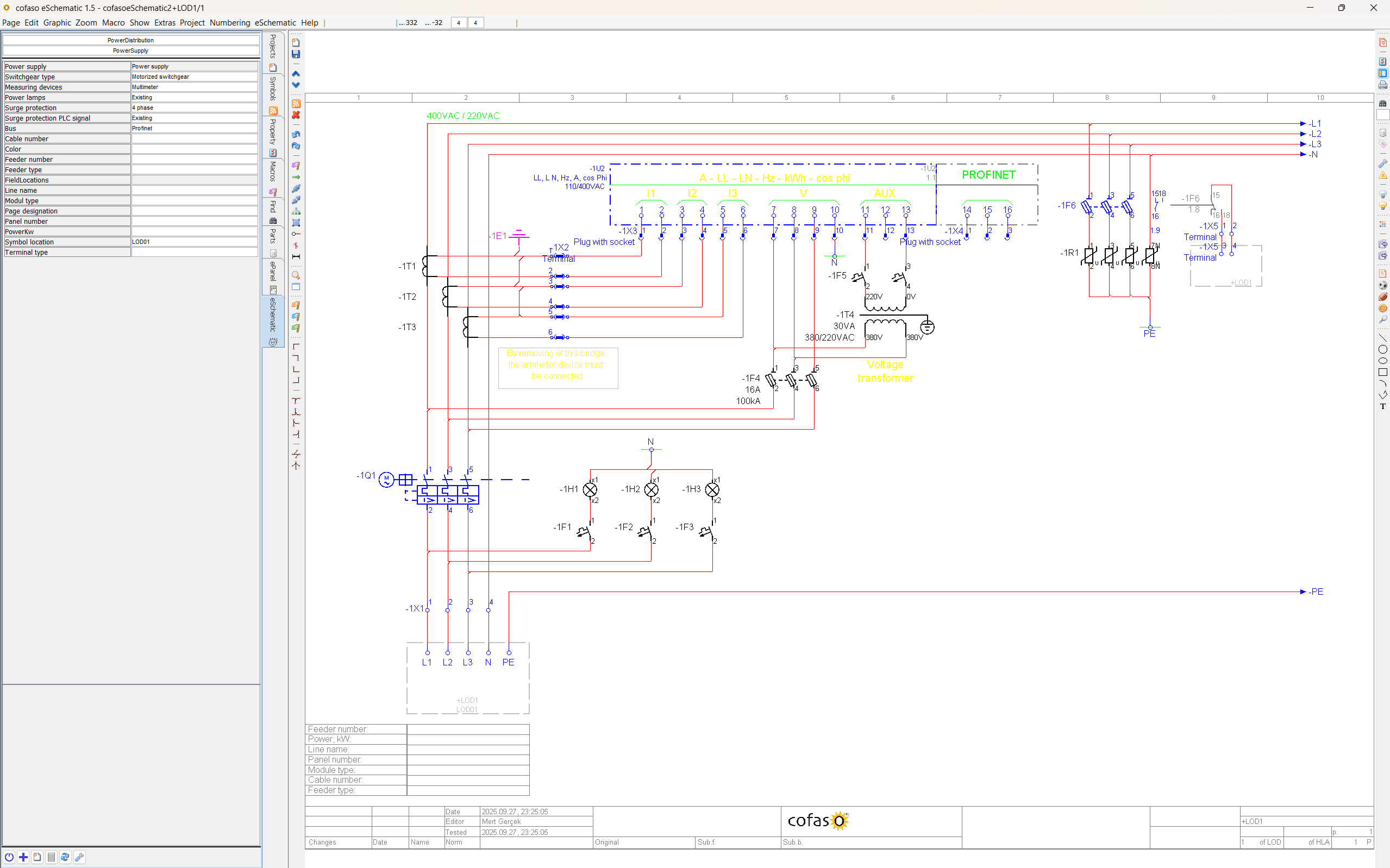Click the blue plus add button
The width and height of the screenshot is (1390, 868).
point(23,857)
